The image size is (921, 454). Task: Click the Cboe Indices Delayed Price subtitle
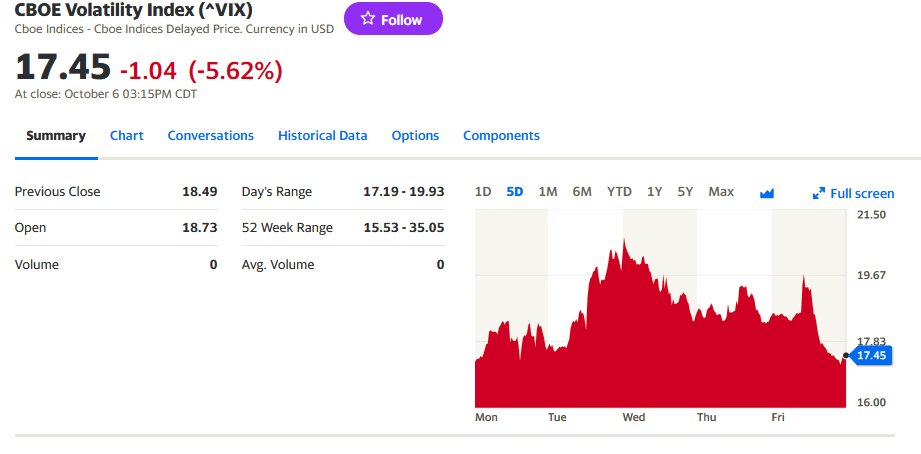(x=174, y=29)
